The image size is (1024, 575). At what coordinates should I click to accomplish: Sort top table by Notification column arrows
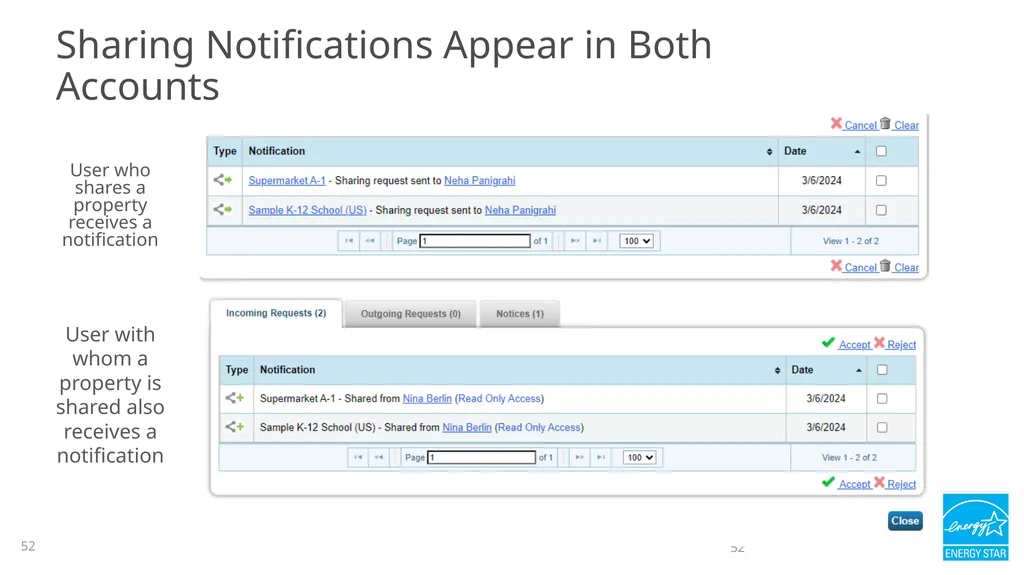pos(769,152)
